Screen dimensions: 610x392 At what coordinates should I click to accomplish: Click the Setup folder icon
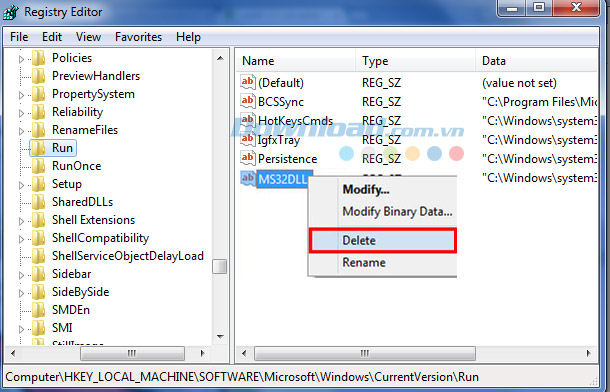point(39,184)
